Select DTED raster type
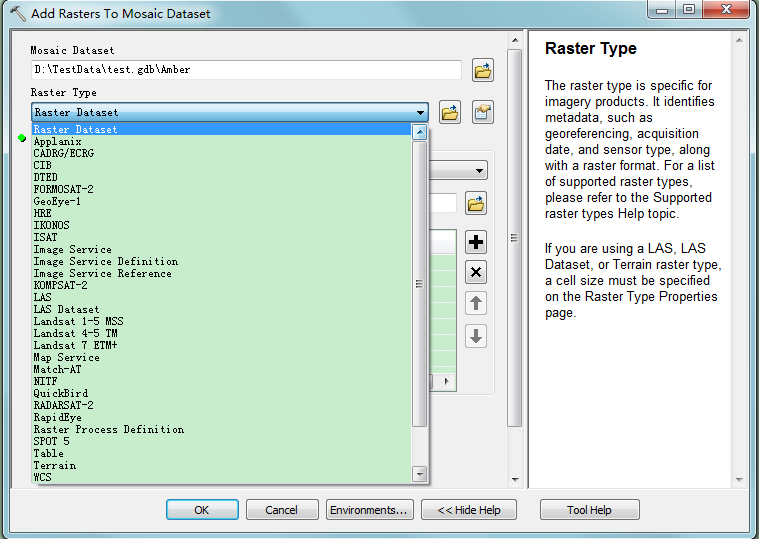The width and height of the screenshot is (759, 539). (222, 177)
